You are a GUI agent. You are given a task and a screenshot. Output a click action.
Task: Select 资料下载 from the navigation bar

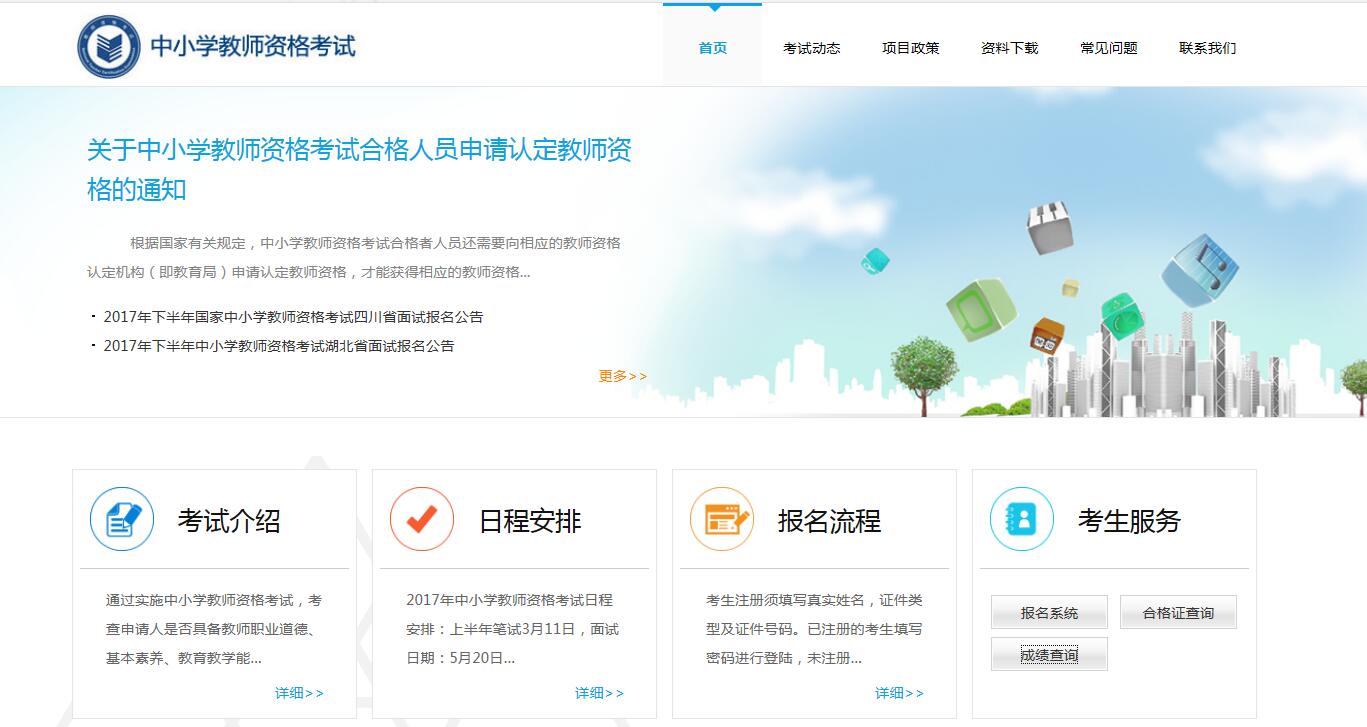1009,47
